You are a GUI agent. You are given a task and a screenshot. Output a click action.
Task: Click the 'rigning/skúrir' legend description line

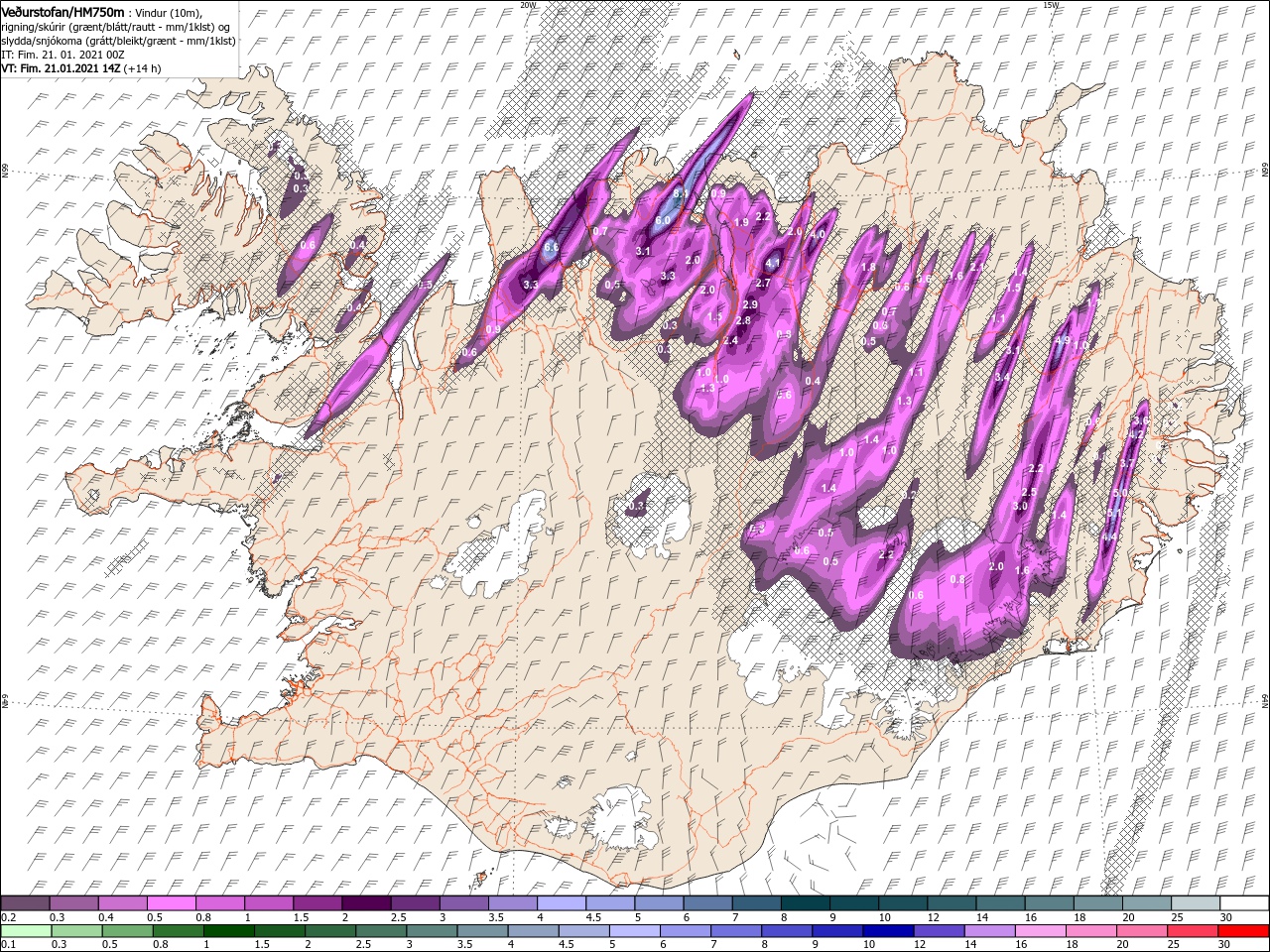pos(117,26)
